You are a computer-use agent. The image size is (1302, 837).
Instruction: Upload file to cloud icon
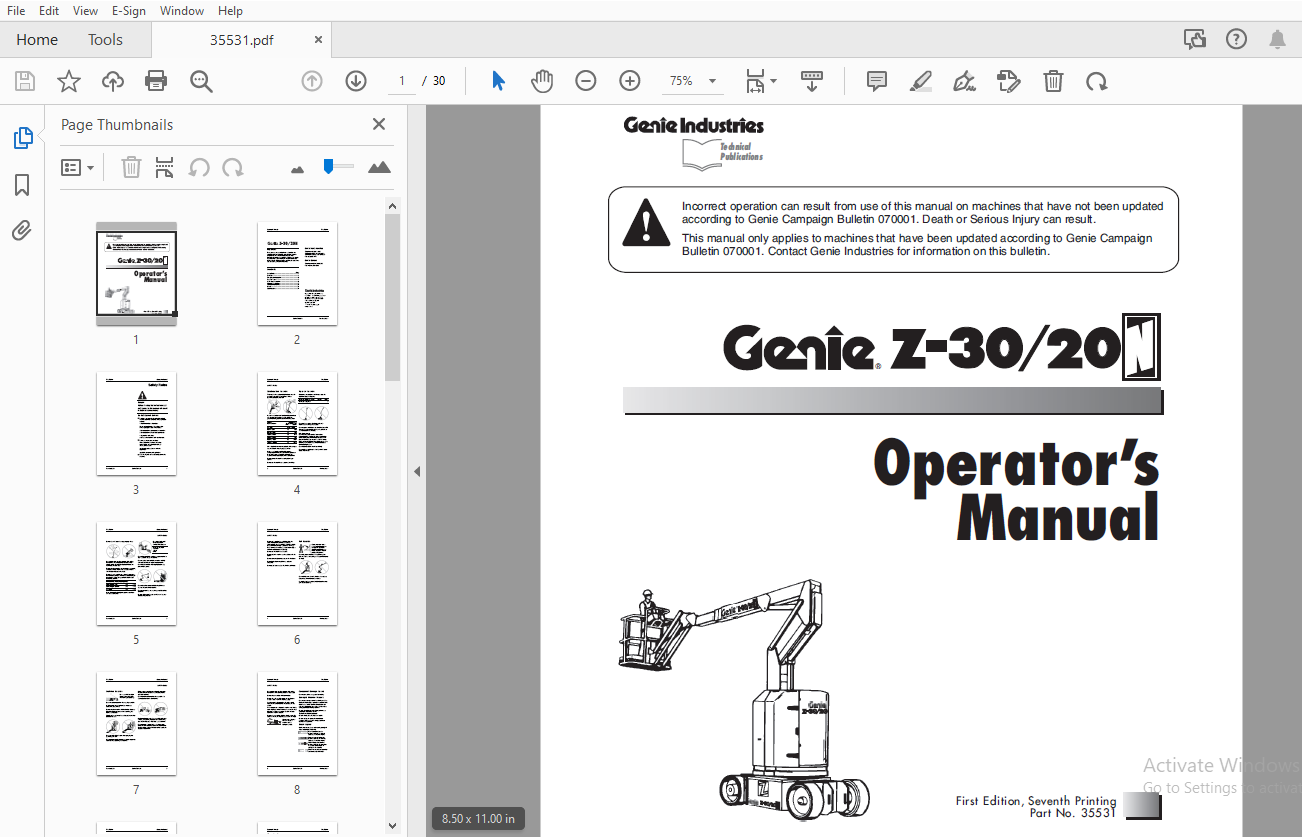click(113, 81)
